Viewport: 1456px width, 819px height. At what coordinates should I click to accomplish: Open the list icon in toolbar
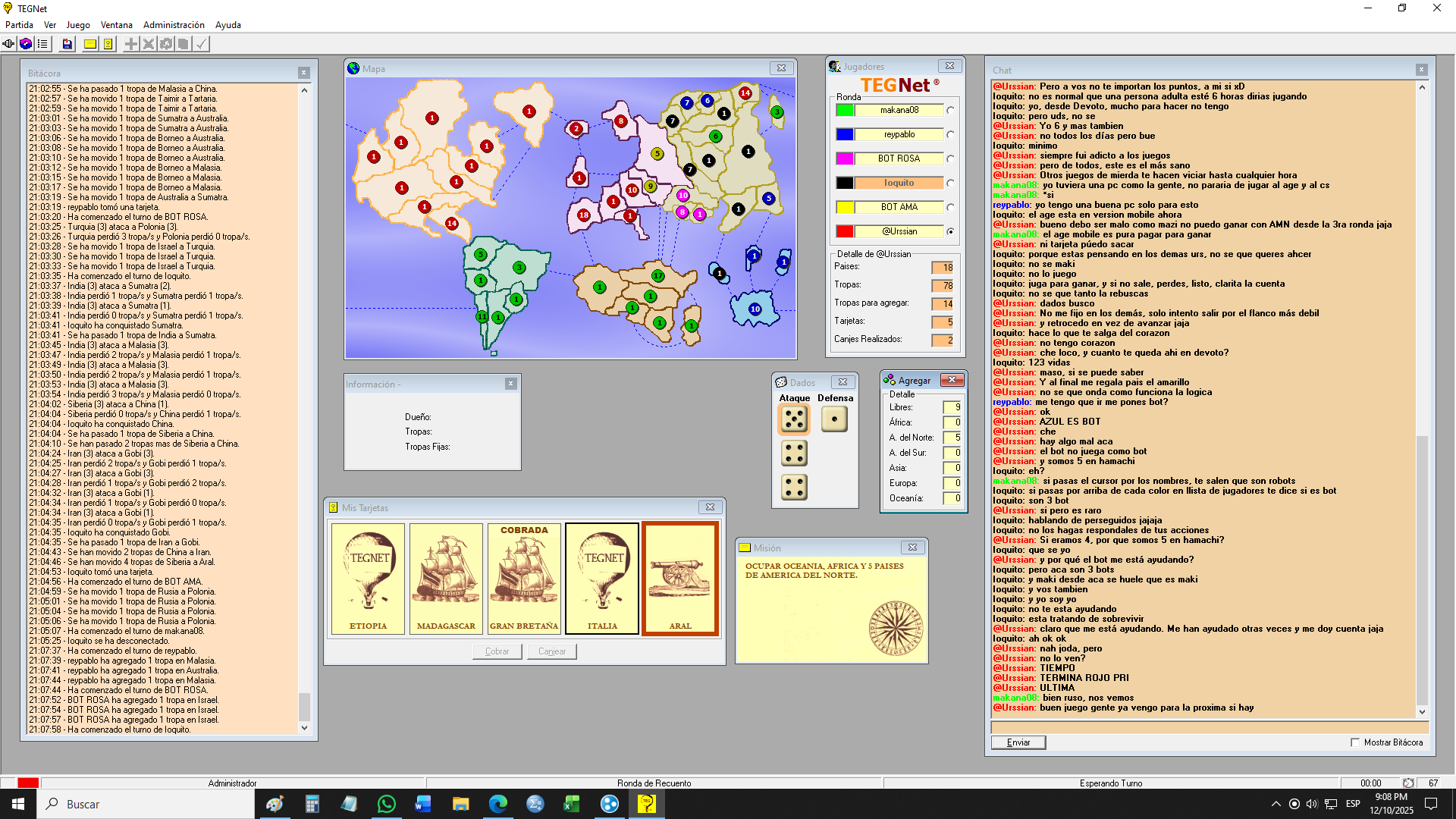click(x=42, y=44)
